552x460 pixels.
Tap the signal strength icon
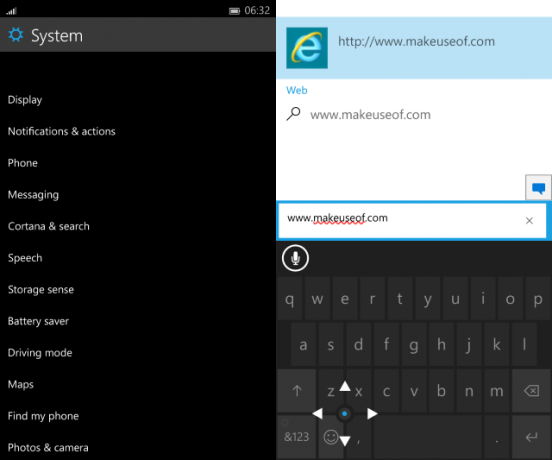tap(11, 11)
